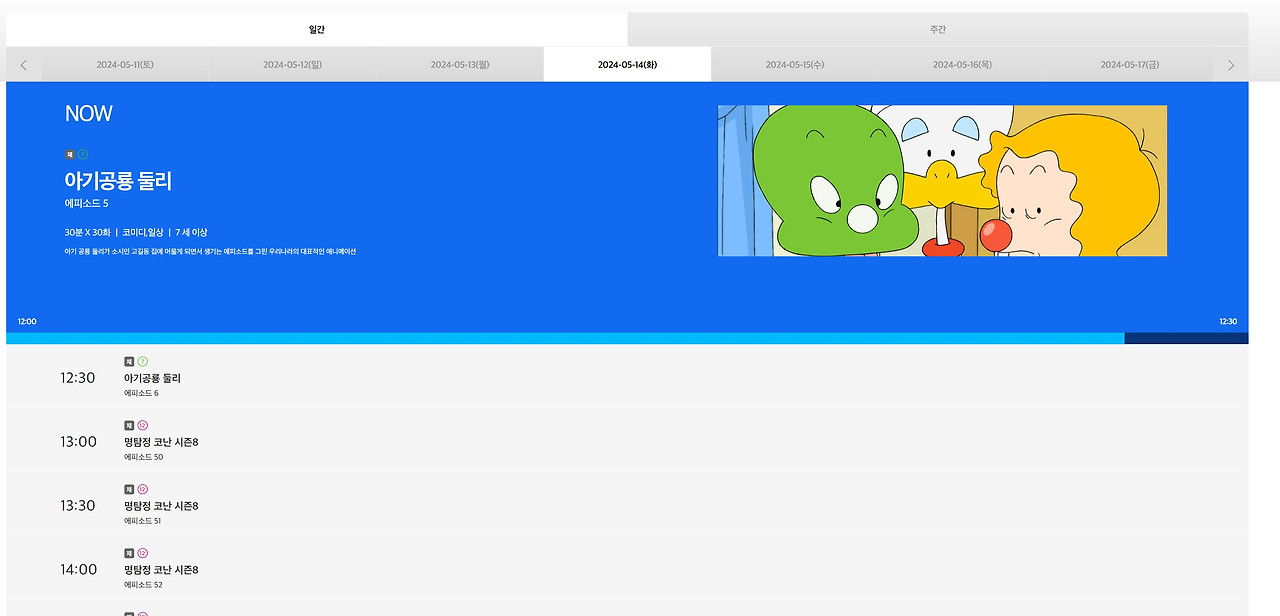Click the 에피소드 5 label
The image size is (1280, 616).
coord(86,204)
